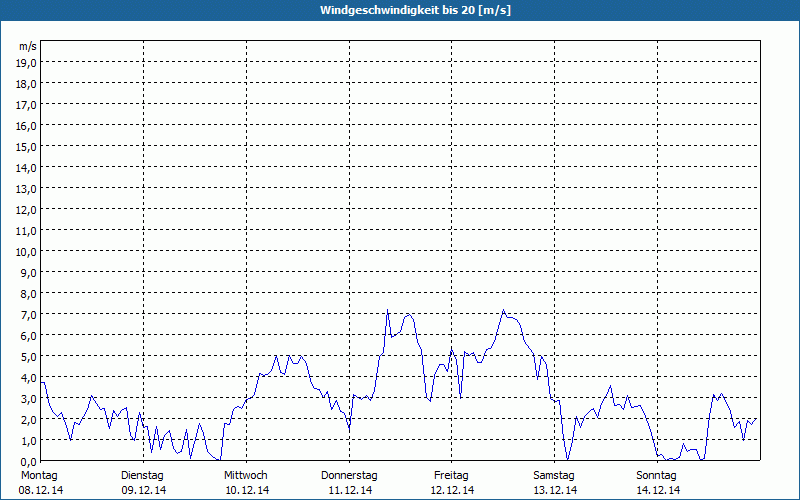Click the '3,0' y-axis value

pos(30,399)
